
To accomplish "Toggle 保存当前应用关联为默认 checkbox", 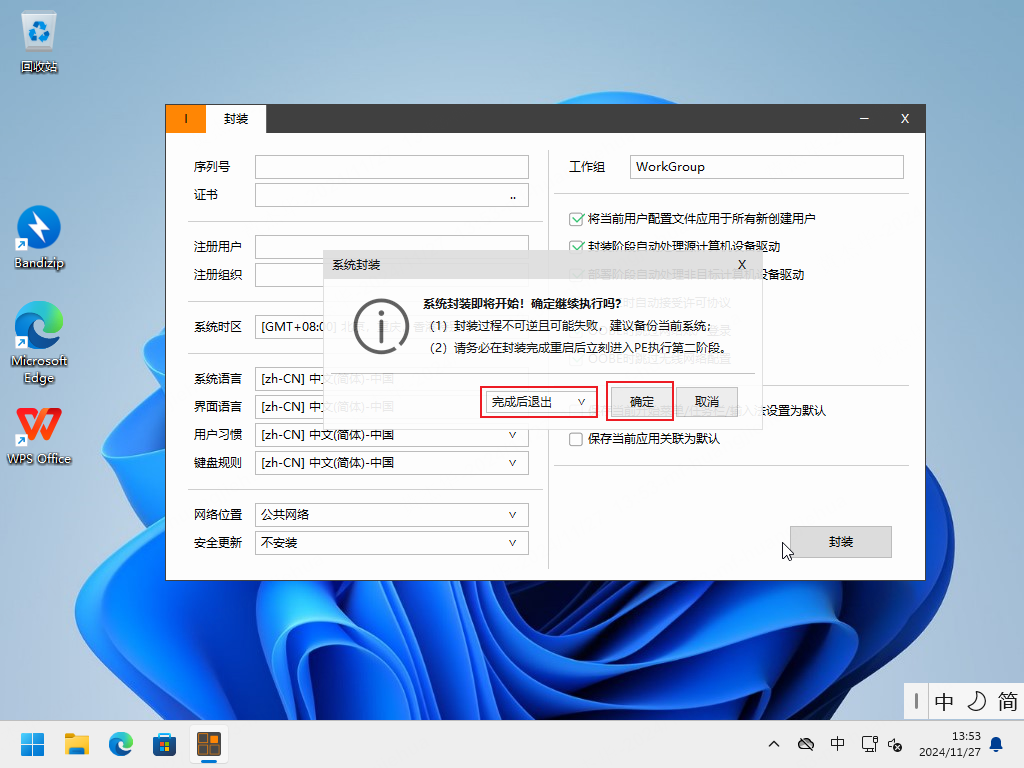I will pyautogui.click(x=576, y=439).
